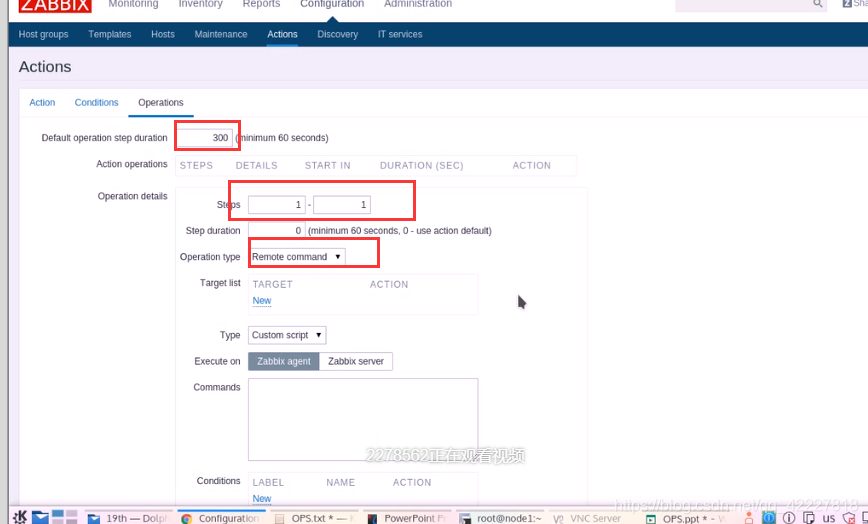
Task: Click New link under Conditions table
Action: (x=262, y=499)
